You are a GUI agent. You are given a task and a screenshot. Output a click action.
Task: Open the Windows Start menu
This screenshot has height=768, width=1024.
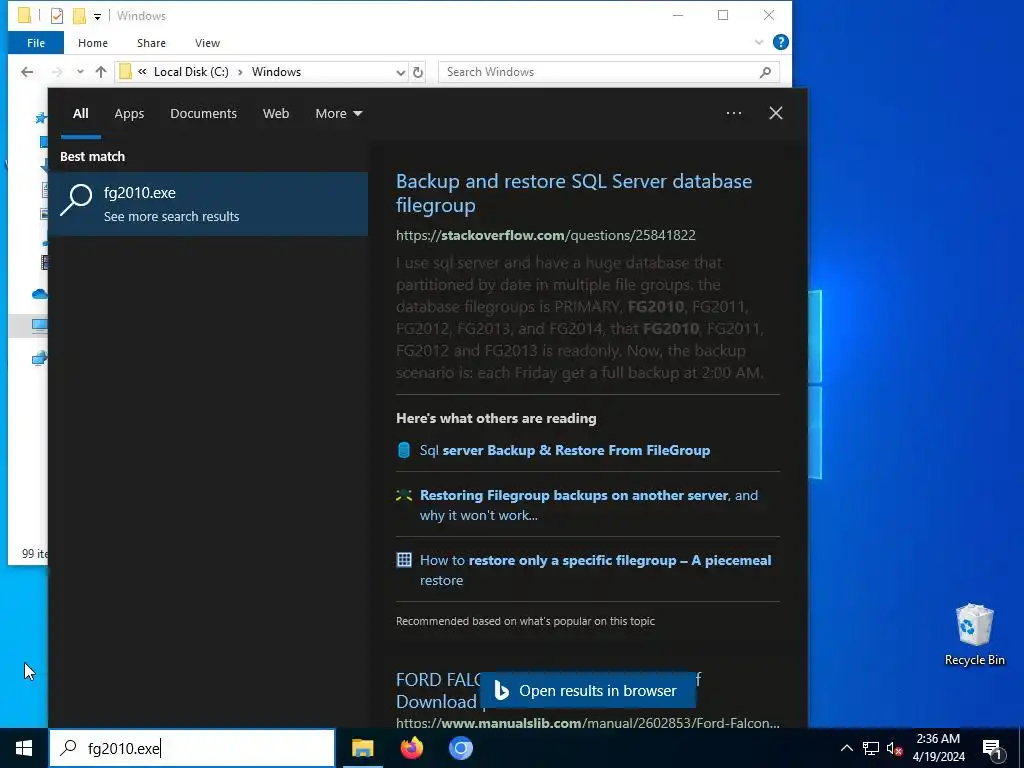[x=24, y=748]
